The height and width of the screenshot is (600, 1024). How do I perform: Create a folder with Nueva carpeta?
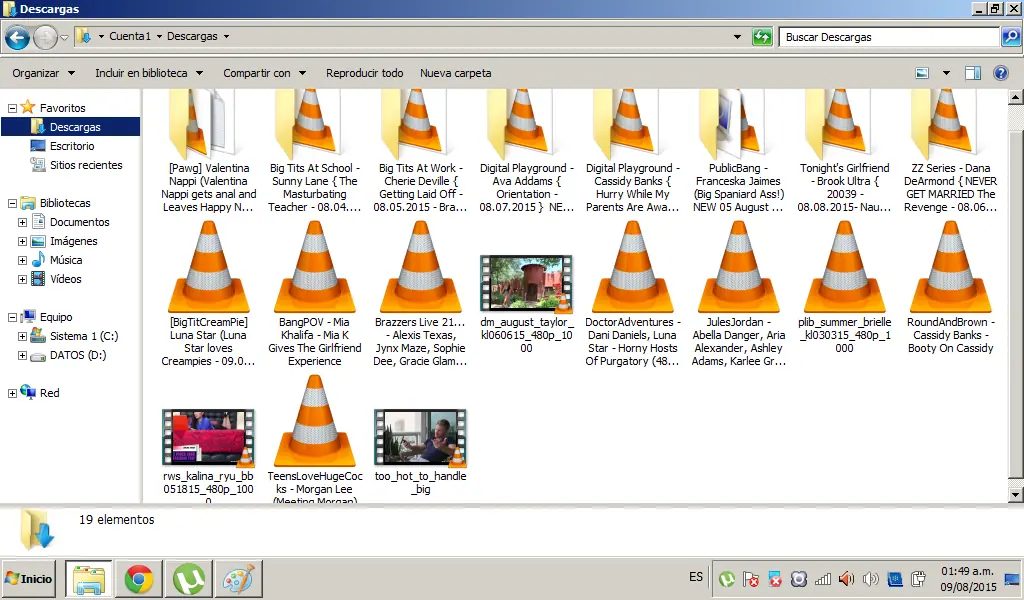click(x=455, y=73)
